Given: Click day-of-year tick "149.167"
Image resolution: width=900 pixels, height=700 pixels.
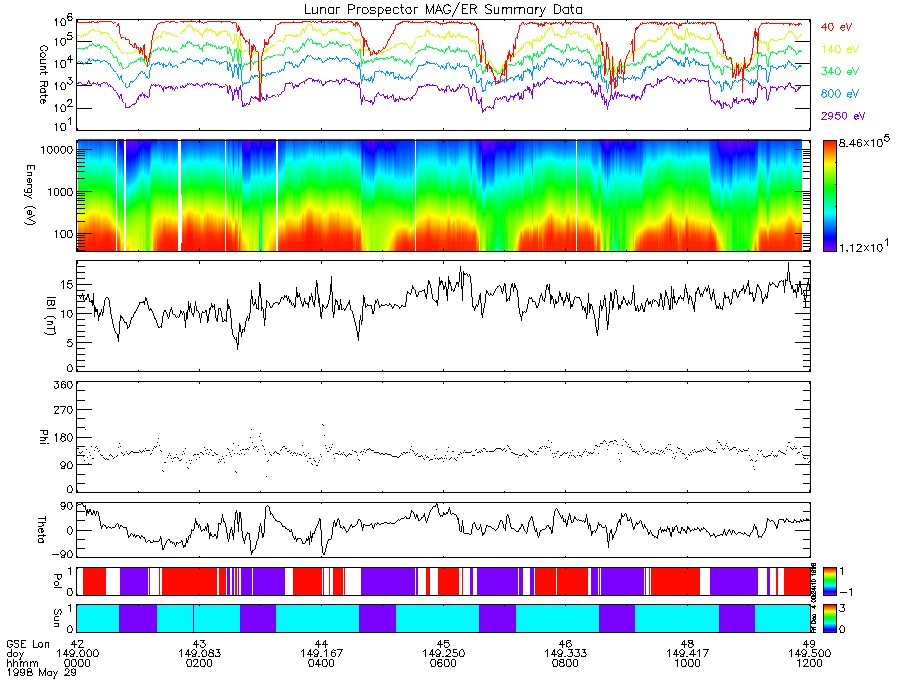Looking at the screenshot, I should pos(321,654).
